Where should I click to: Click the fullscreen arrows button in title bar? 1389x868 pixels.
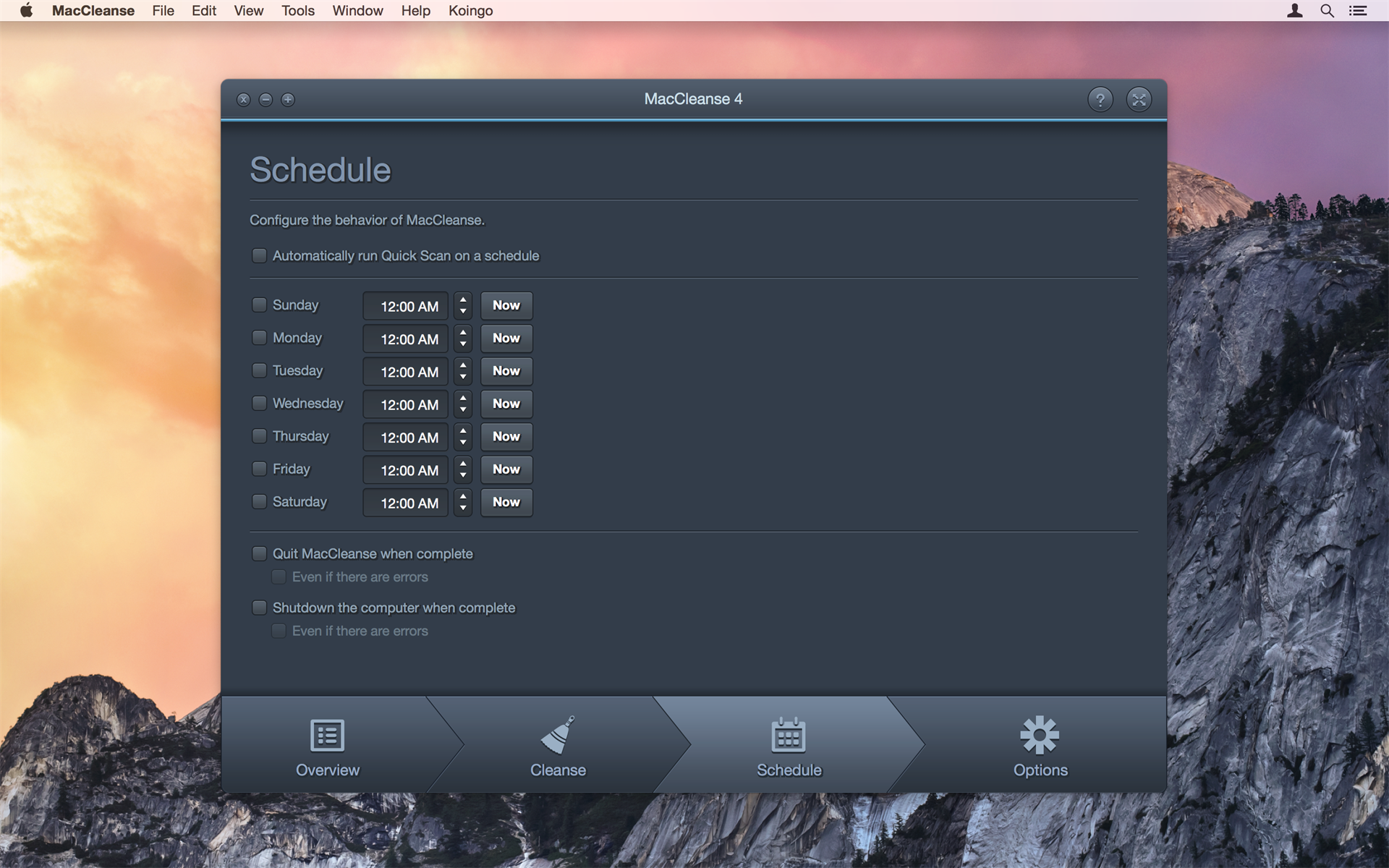click(x=1139, y=99)
